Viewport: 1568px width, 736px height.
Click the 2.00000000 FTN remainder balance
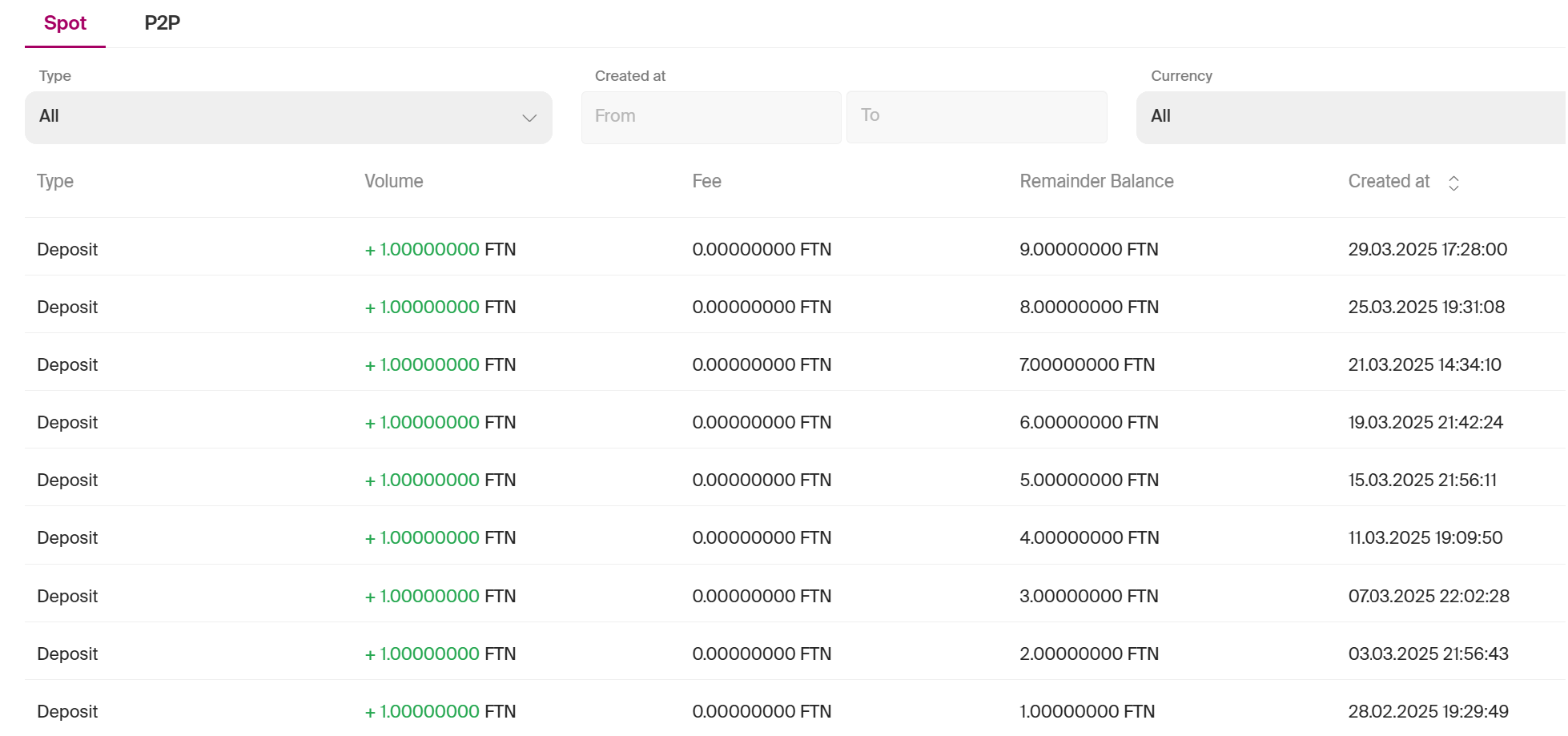[x=1089, y=654]
